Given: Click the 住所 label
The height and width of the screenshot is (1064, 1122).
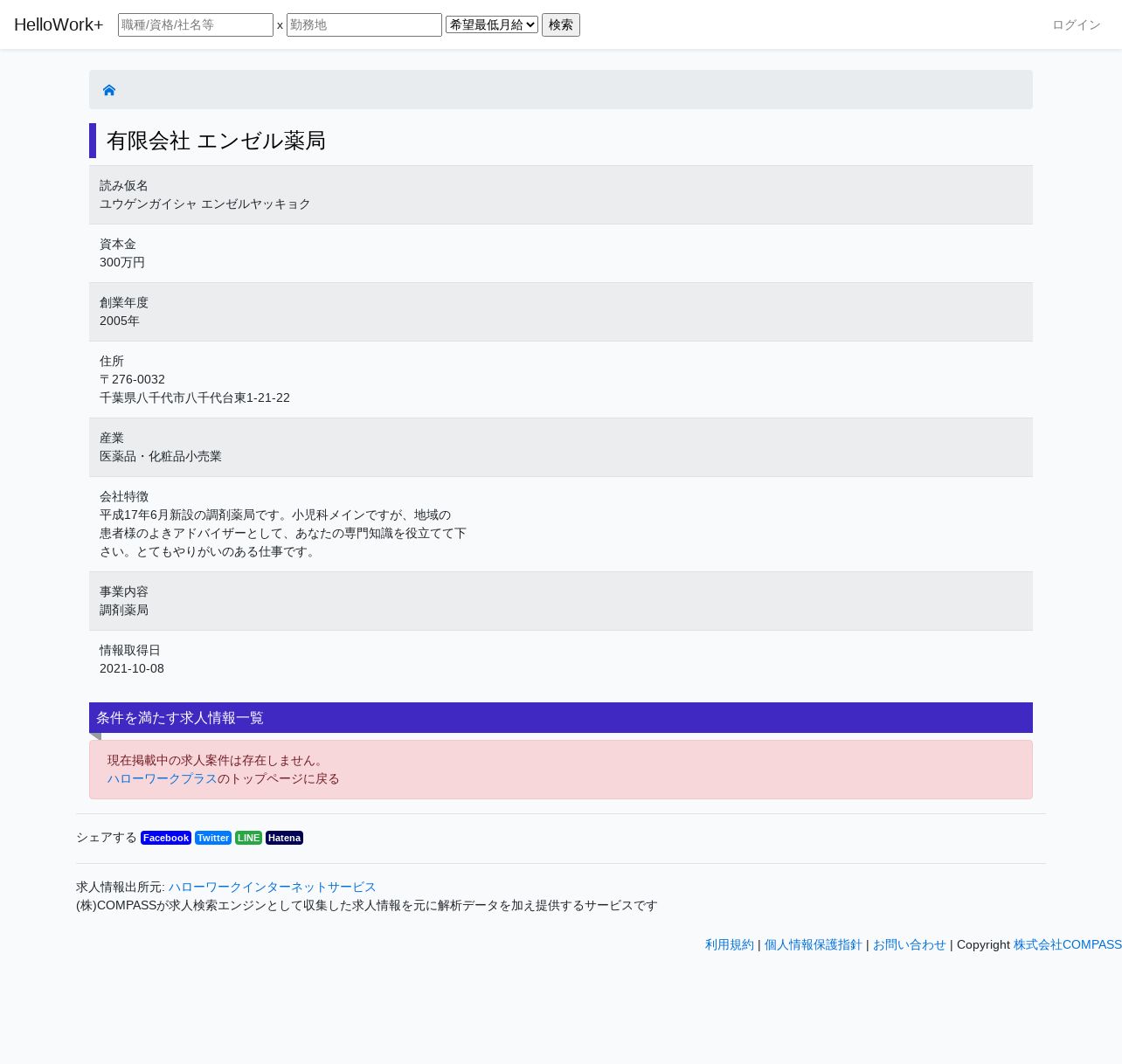Looking at the screenshot, I should 112,361.
